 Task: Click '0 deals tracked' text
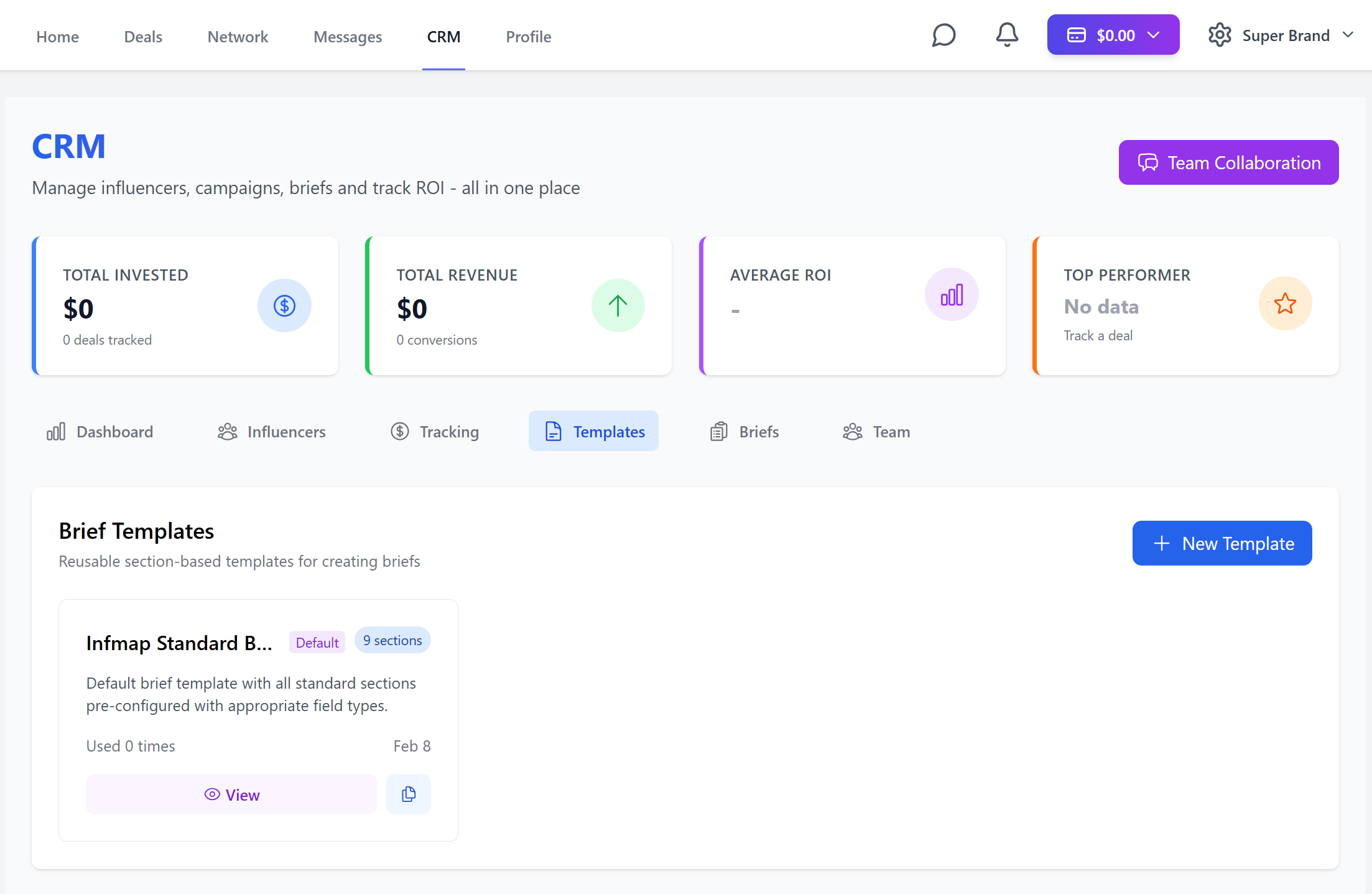pyautogui.click(x=107, y=340)
